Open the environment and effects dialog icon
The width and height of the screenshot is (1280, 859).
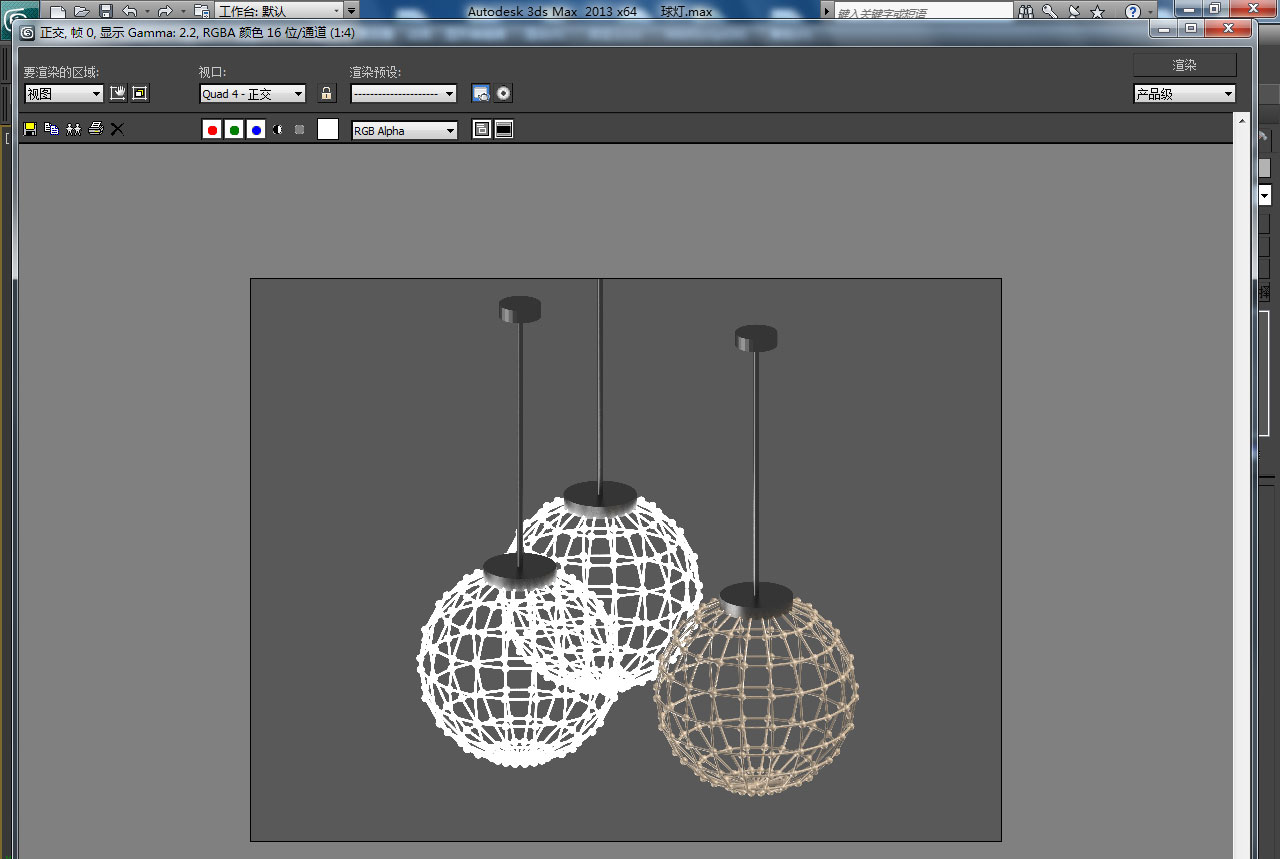pyautogui.click(x=504, y=93)
